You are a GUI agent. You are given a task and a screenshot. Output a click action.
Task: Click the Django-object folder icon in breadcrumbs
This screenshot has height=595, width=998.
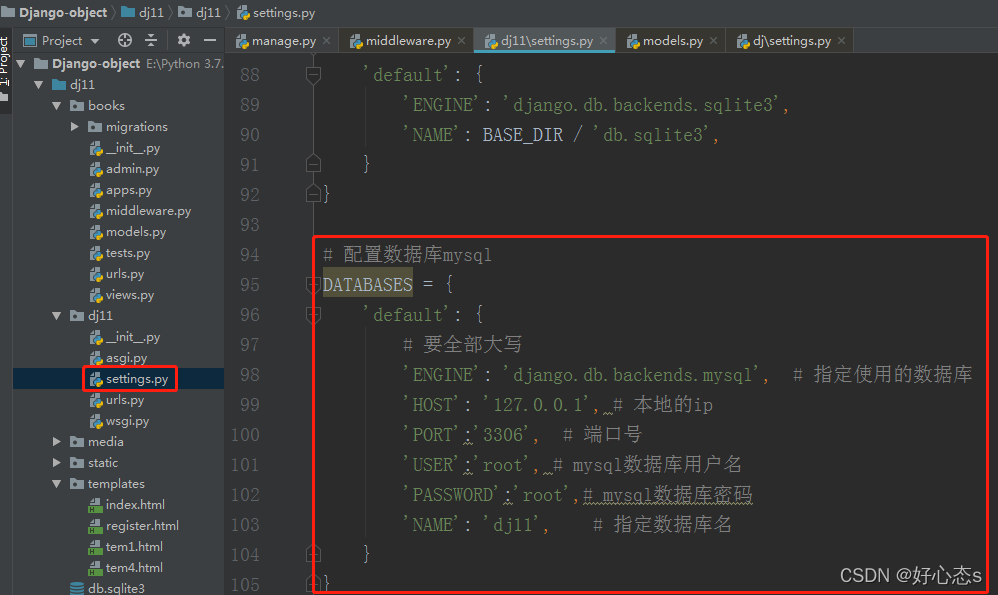(8, 12)
